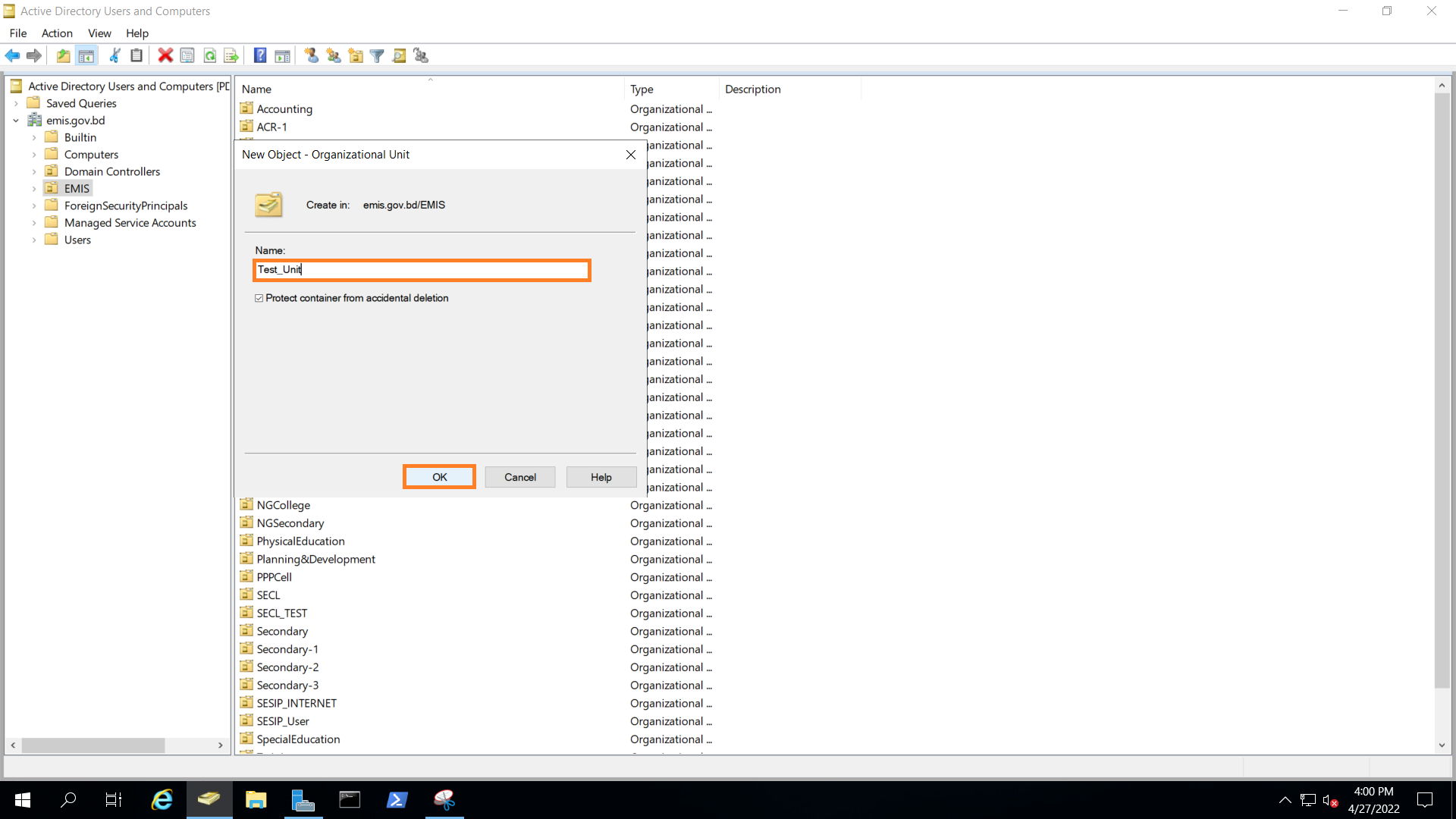Open the Action menu
This screenshot has width=1456, height=819.
pos(57,33)
